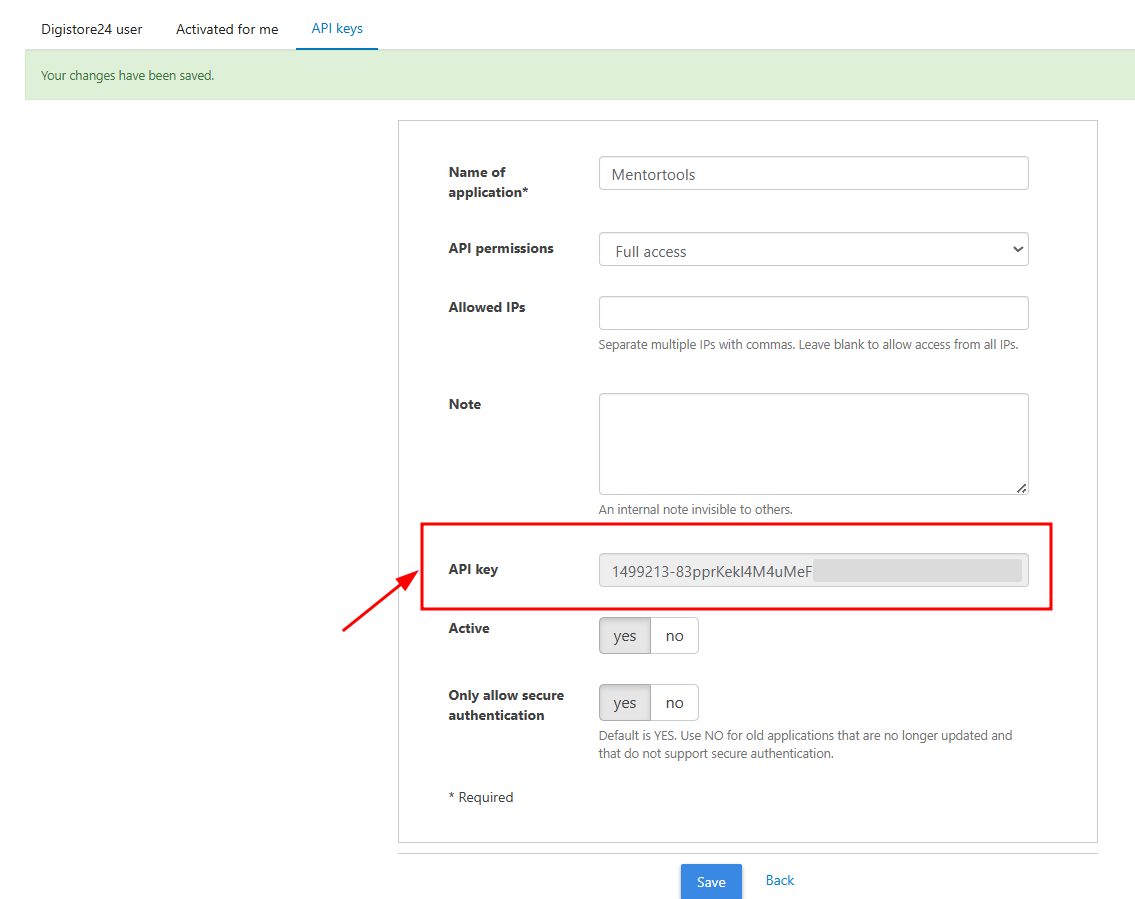The image size is (1135, 899).
Task: Click the Allowed IPs input field
Action: (x=813, y=313)
